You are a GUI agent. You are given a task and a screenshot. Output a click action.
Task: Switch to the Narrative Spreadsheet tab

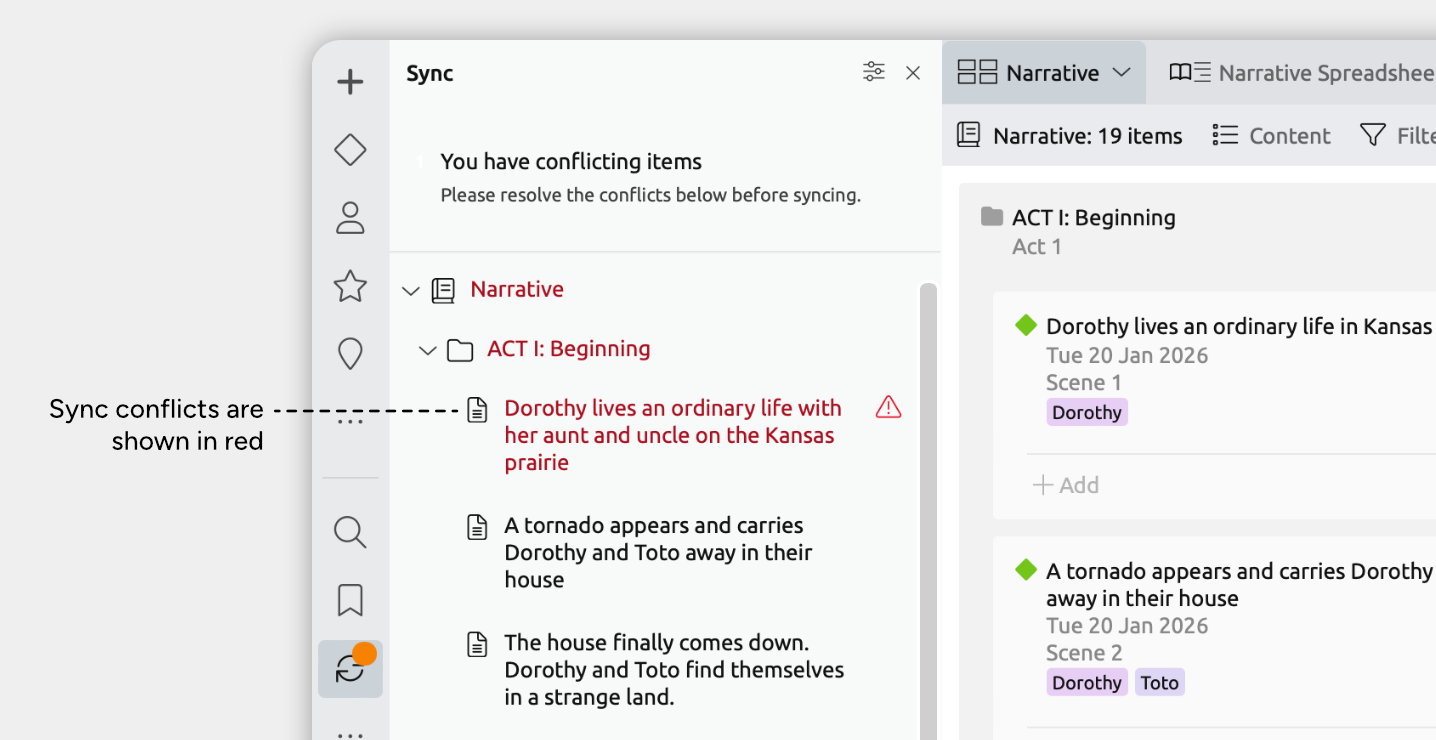(x=1302, y=72)
